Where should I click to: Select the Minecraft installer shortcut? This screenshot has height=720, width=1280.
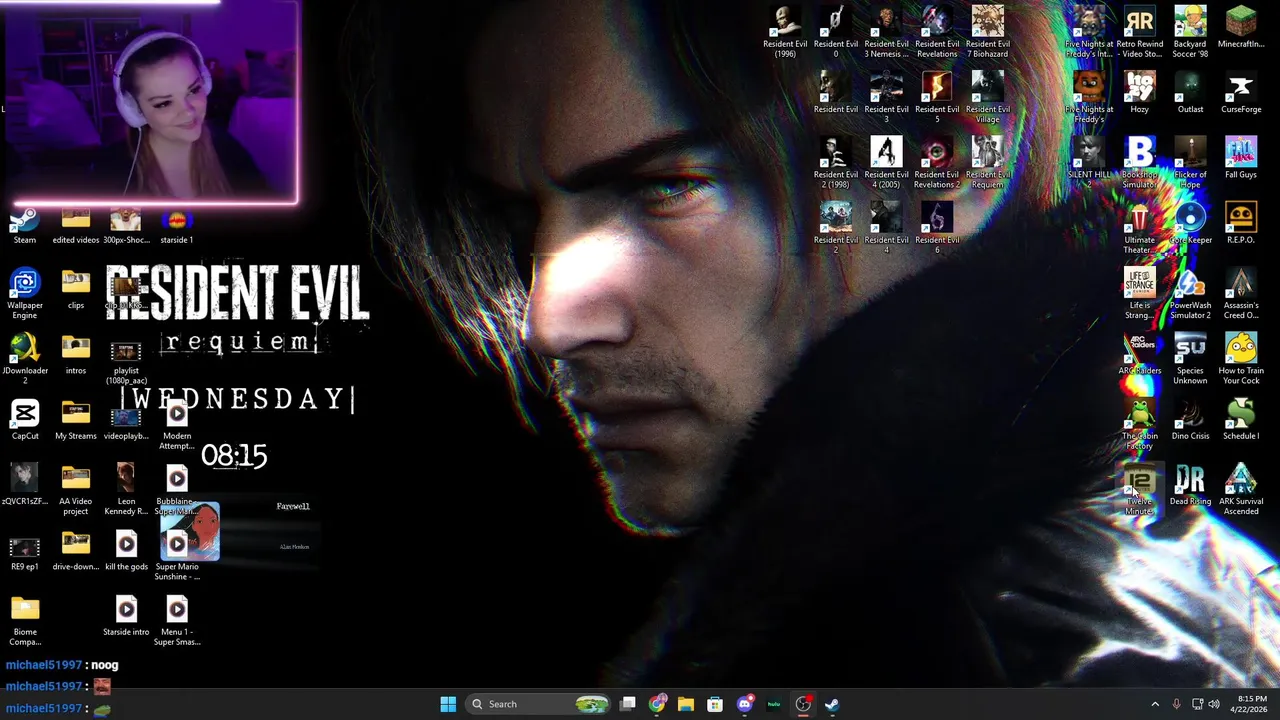[x=1241, y=27]
